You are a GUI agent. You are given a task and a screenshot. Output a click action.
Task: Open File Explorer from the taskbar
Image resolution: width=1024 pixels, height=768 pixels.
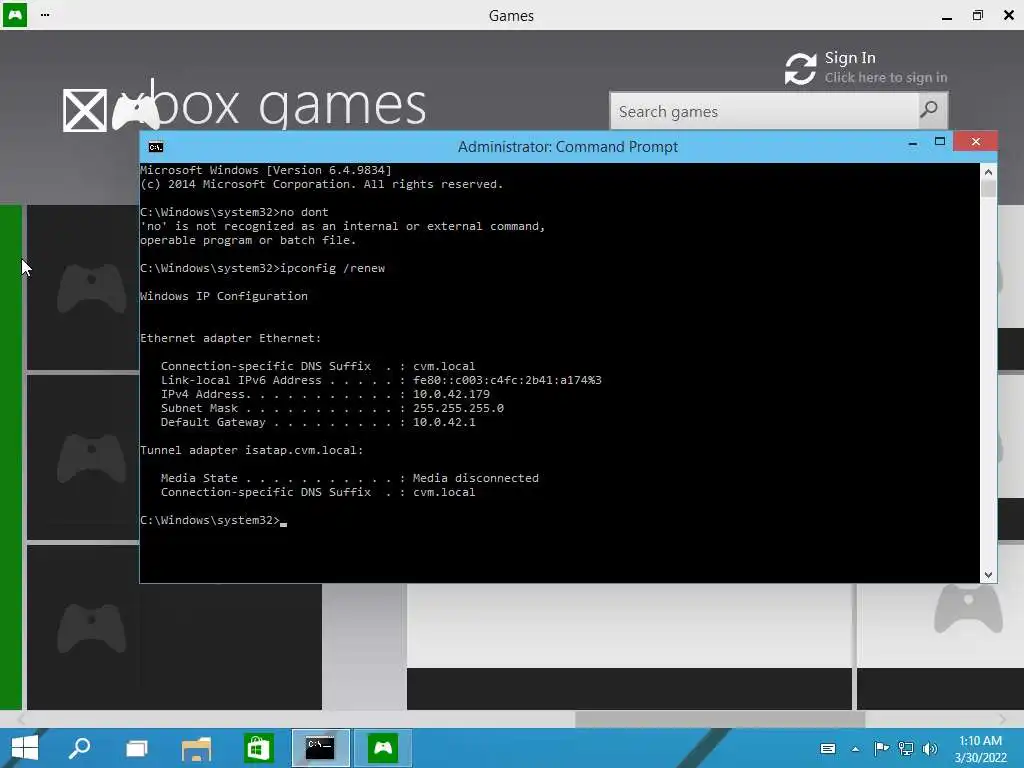pyautogui.click(x=197, y=748)
